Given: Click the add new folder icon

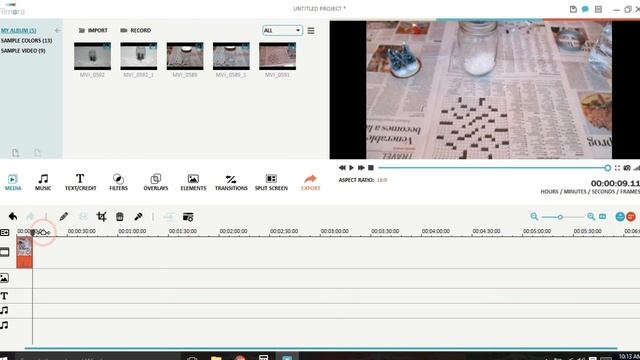Looking at the screenshot, I should [16, 153].
